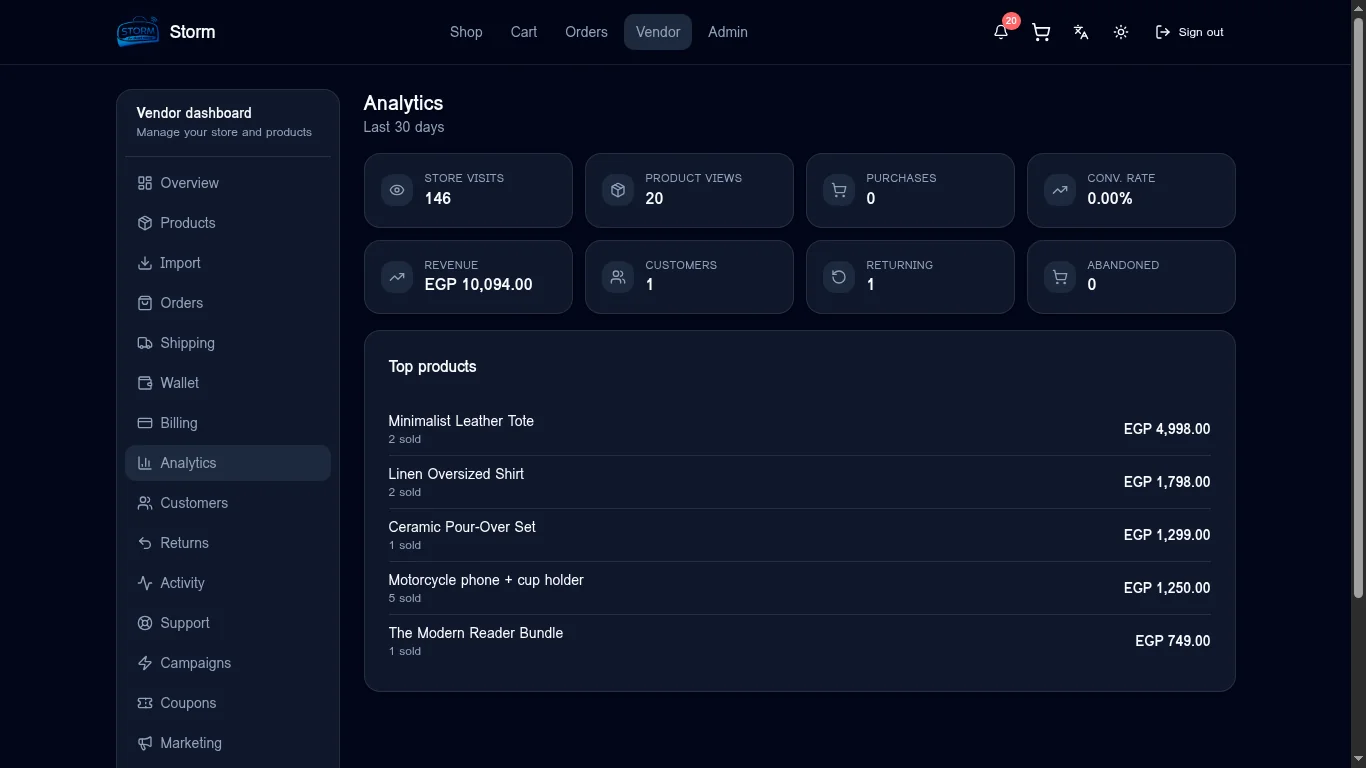
Task: Click the language translate icon
Action: point(1081,32)
